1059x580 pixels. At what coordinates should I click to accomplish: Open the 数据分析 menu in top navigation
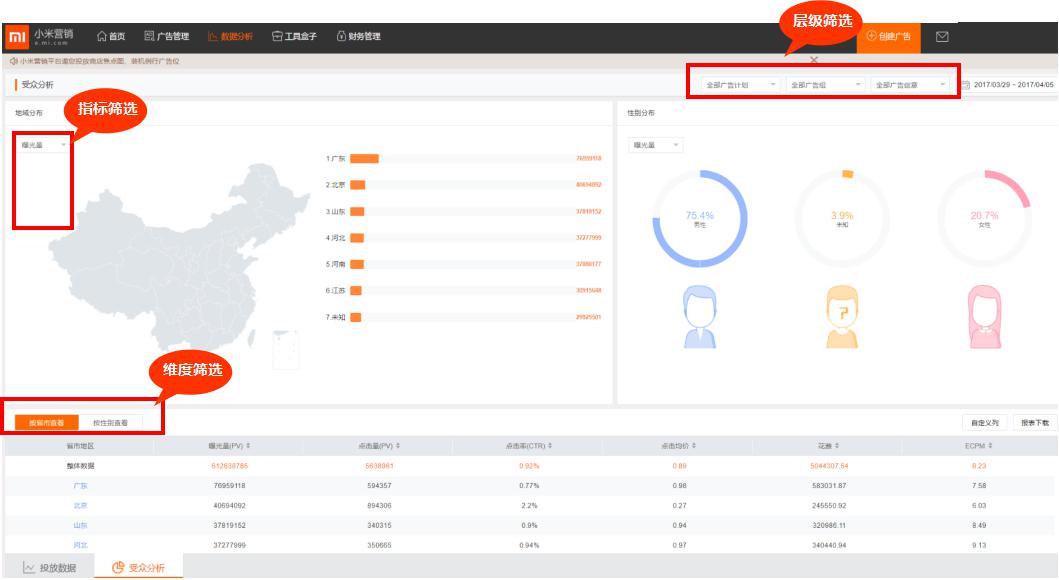[230, 37]
